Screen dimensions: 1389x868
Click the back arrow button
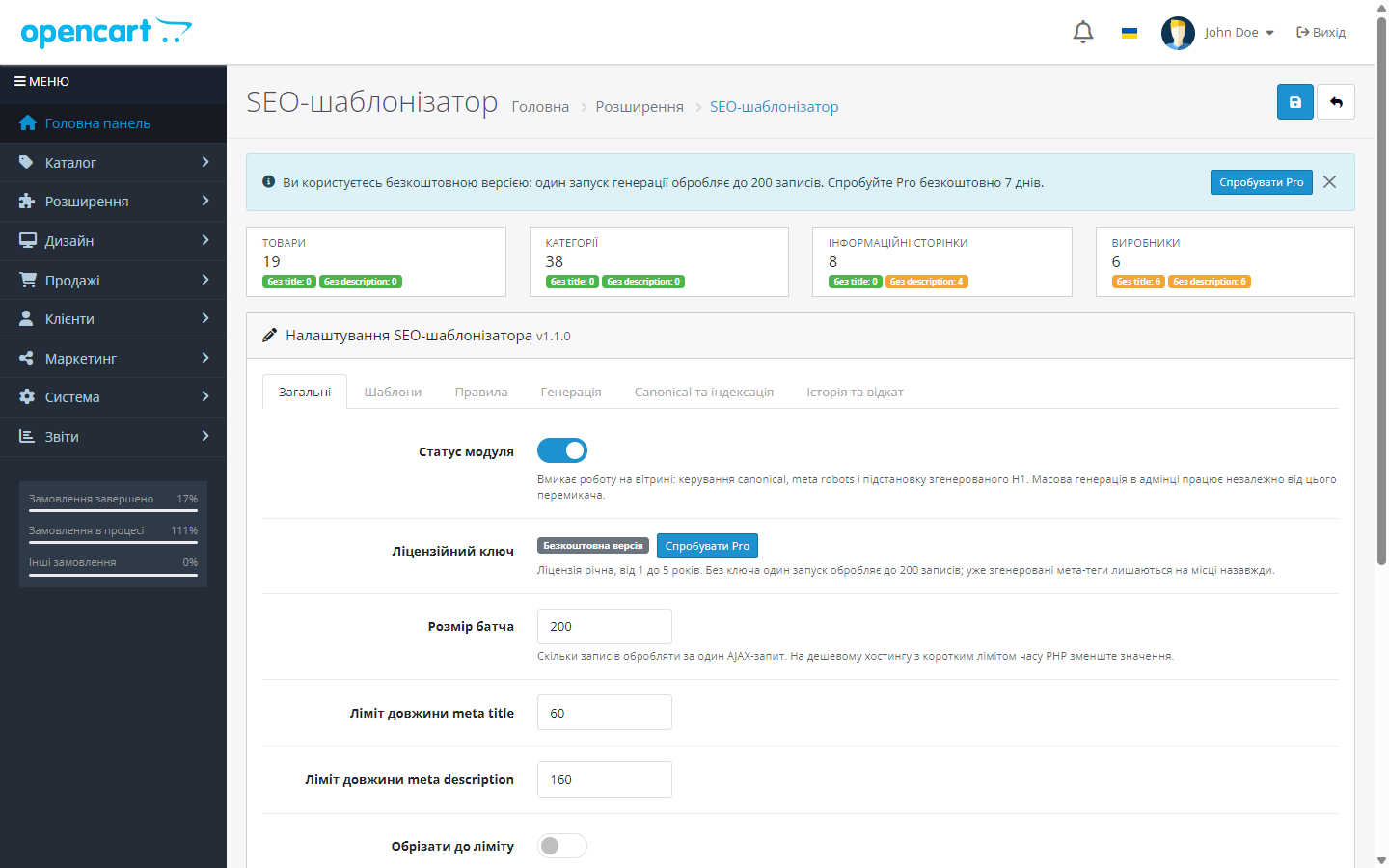1336,102
